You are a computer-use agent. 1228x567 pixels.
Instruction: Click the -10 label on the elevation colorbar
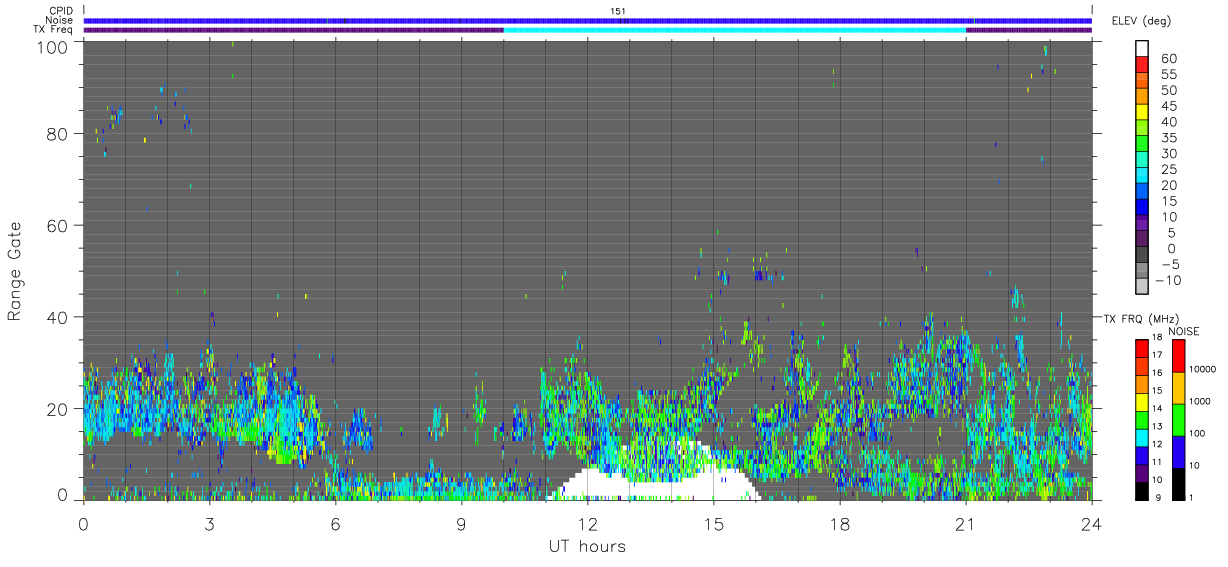tap(1166, 280)
